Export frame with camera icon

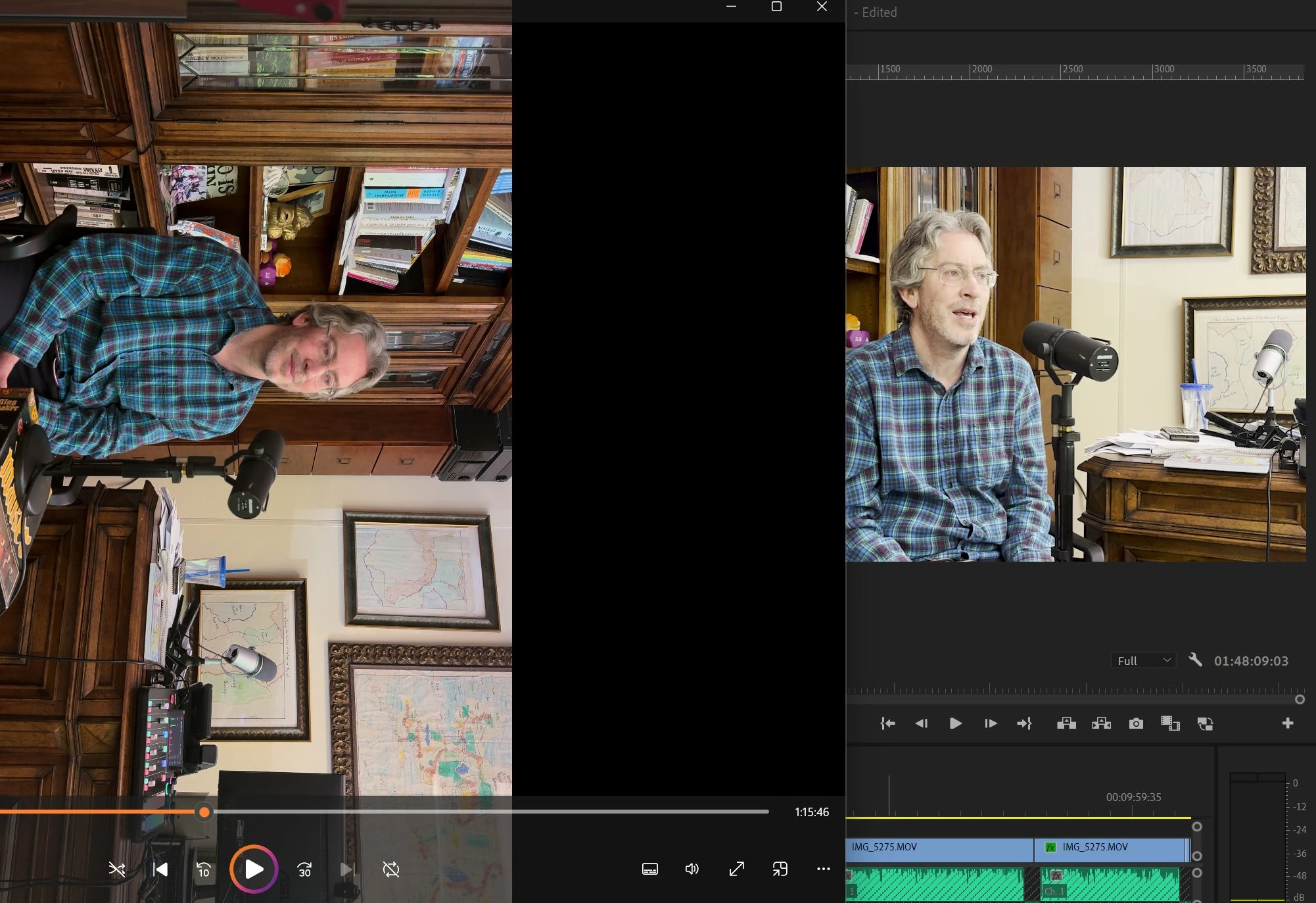[x=1136, y=723]
